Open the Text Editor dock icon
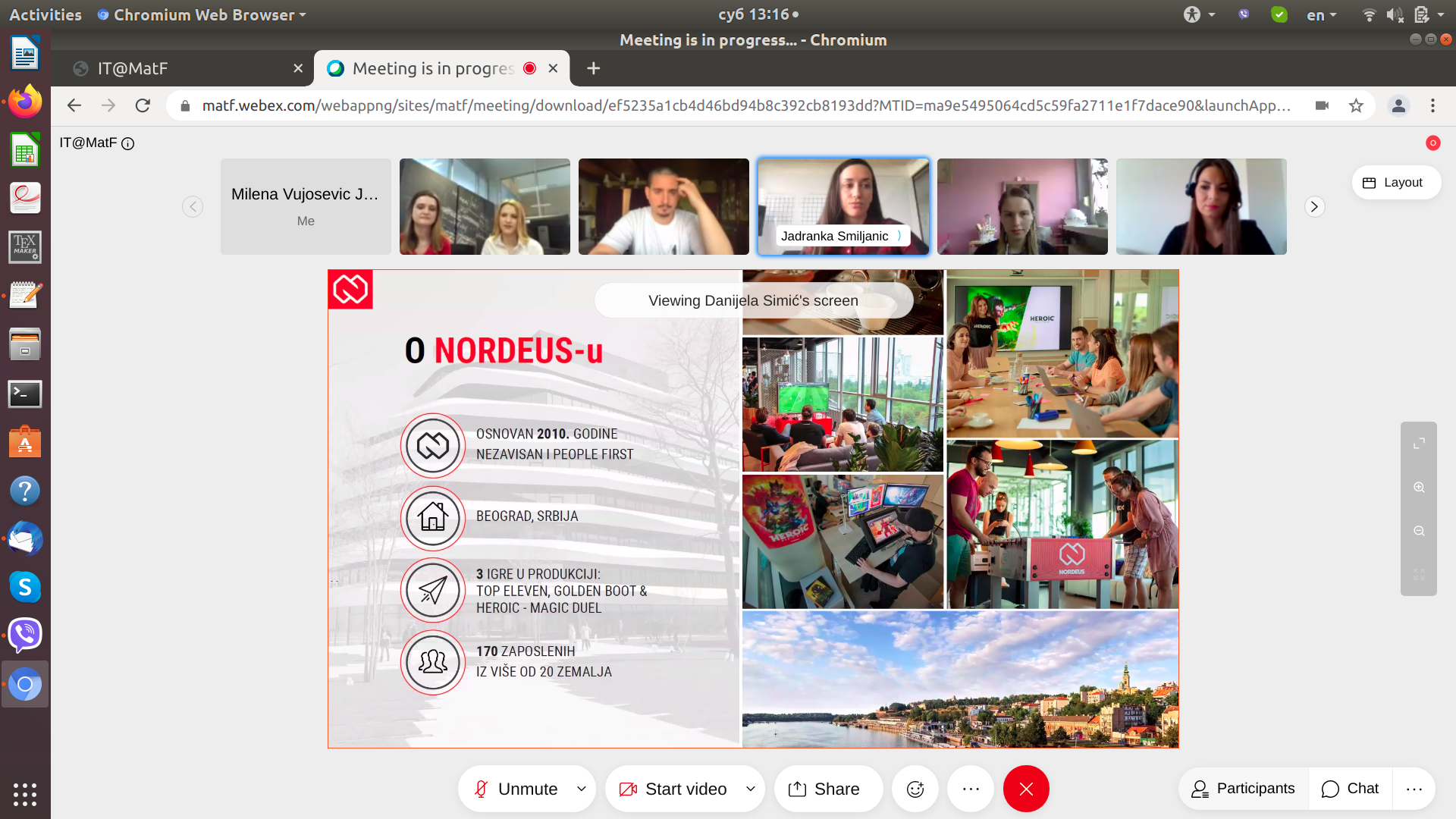 [x=25, y=295]
